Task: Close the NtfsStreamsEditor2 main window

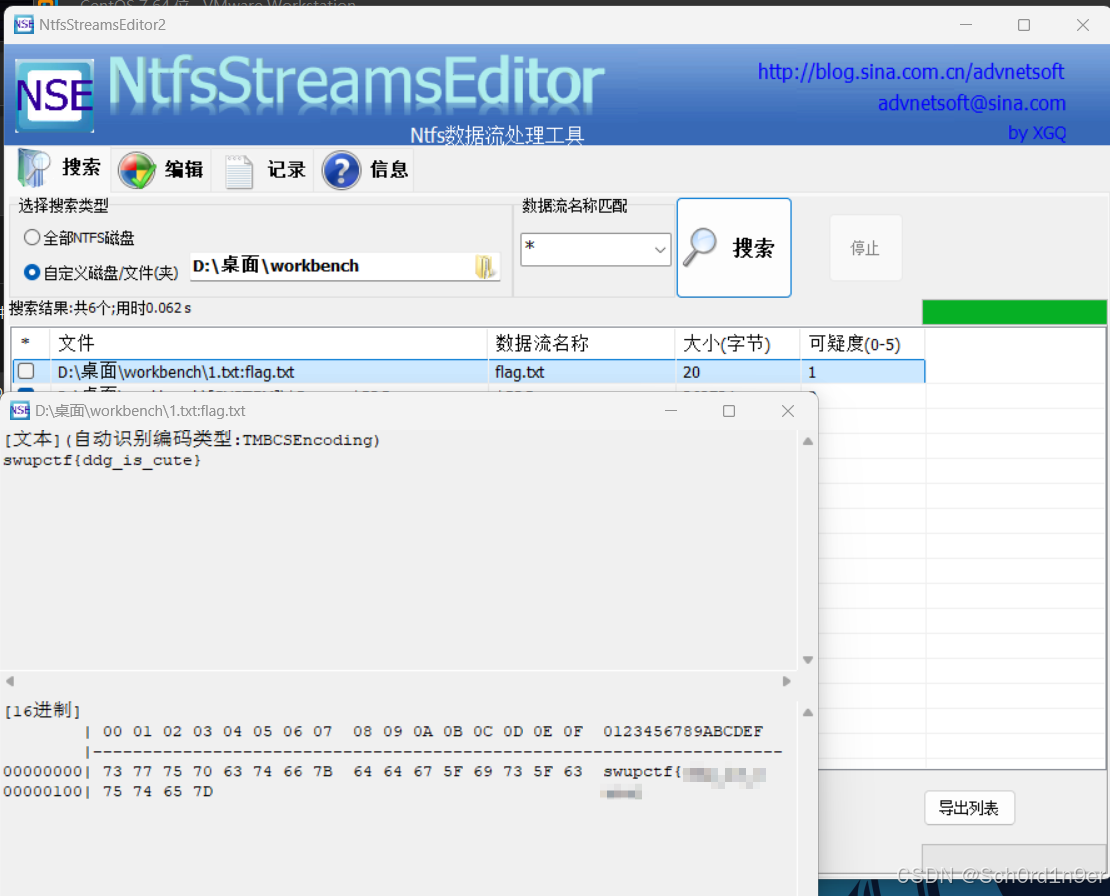Action: pyautogui.click(x=1082, y=25)
